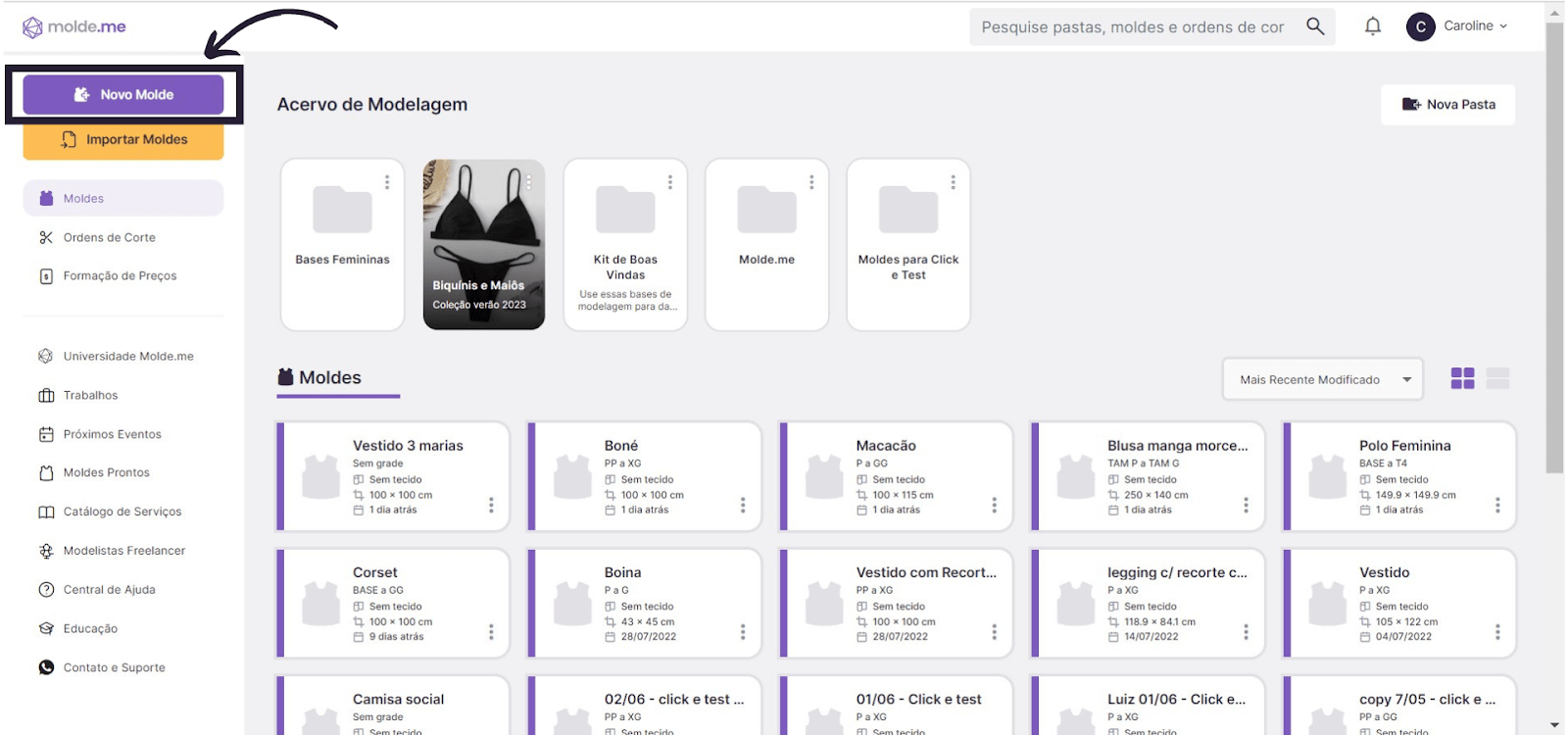Open the Biquínis e Maiôs folder
This screenshot has width=1568, height=735.
coord(484,245)
